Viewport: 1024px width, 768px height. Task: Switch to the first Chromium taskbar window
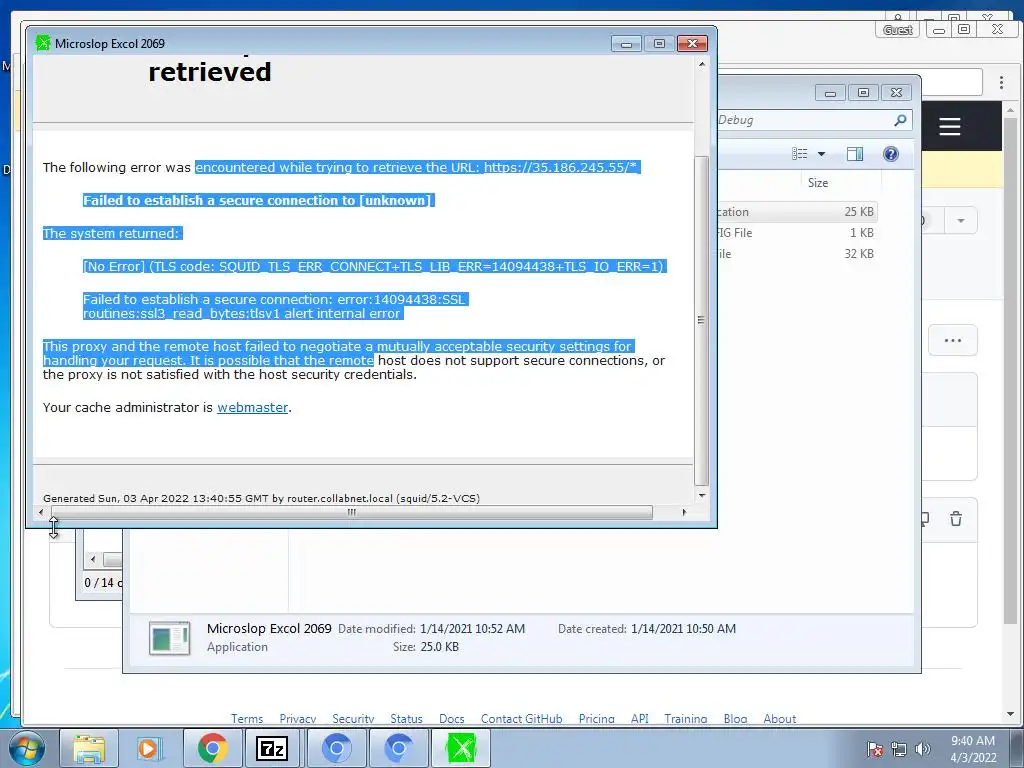coord(336,748)
